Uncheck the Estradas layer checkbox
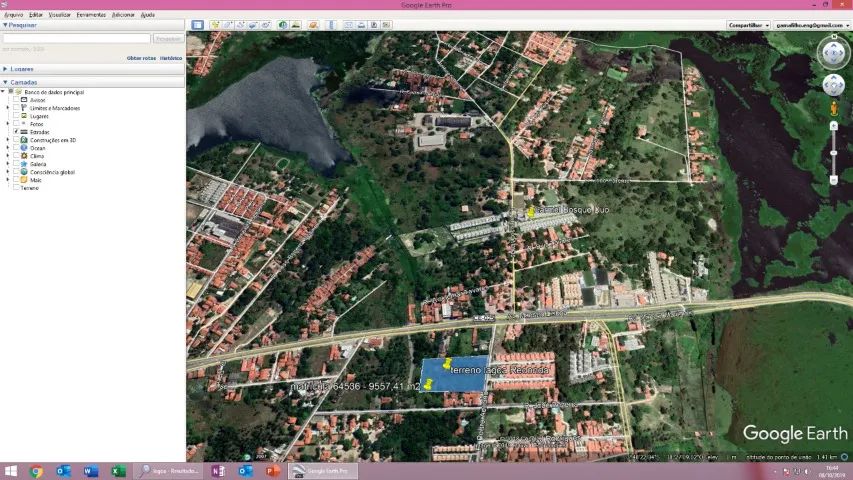 tap(16, 132)
